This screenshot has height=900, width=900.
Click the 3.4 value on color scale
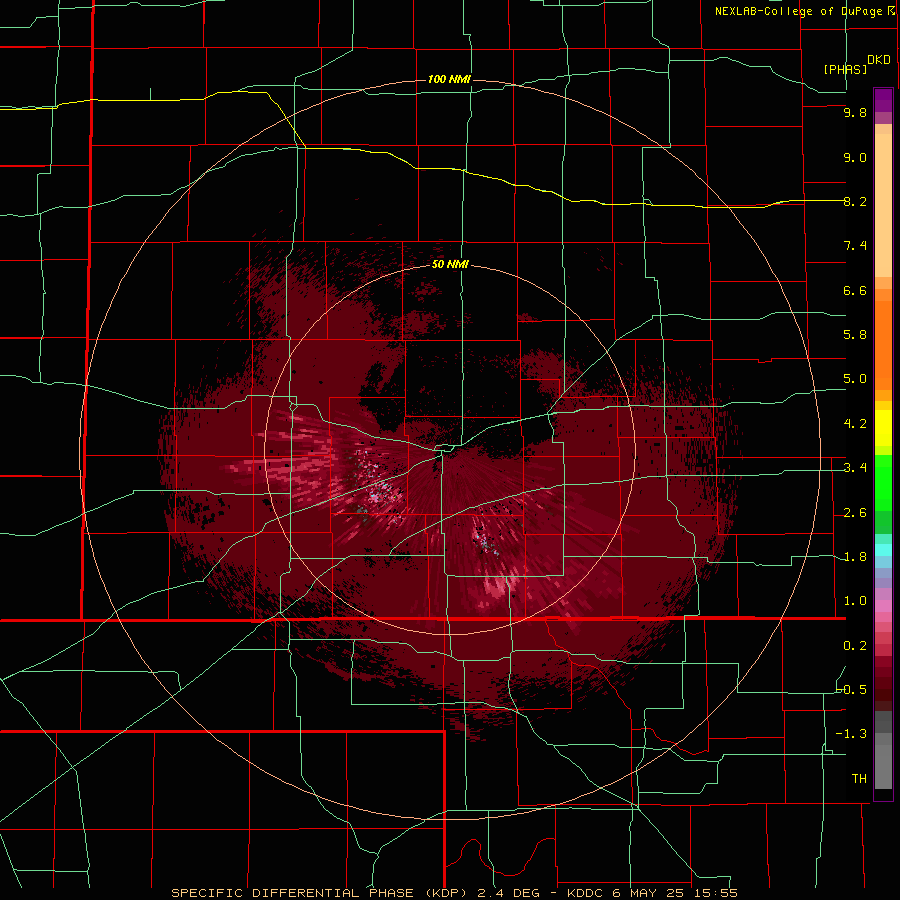(x=855, y=468)
